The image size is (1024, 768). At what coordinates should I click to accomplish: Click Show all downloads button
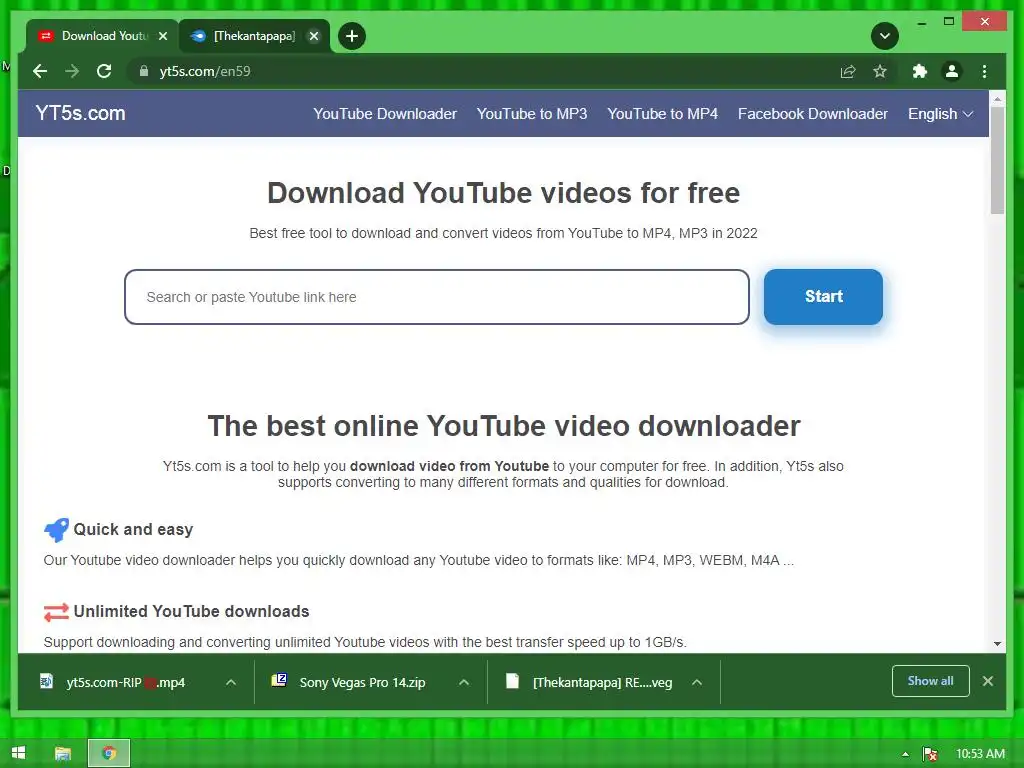pos(930,681)
